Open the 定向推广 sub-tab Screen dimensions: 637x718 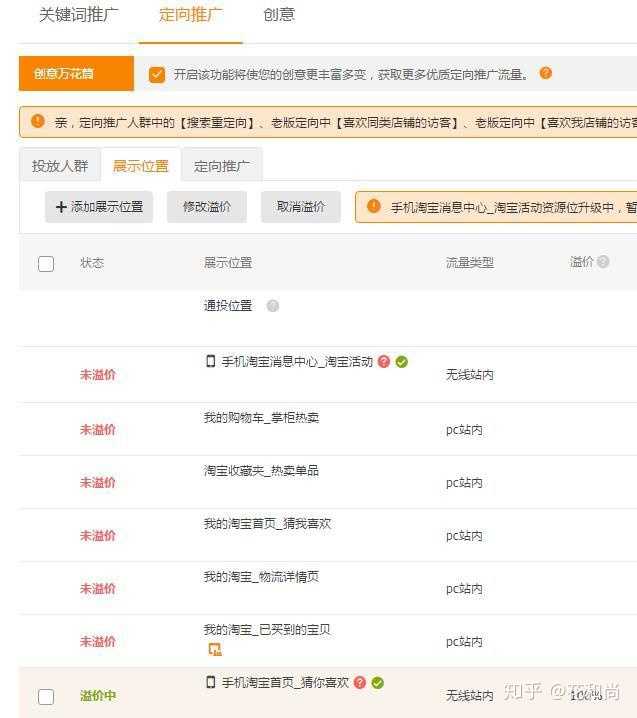[222, 166]
